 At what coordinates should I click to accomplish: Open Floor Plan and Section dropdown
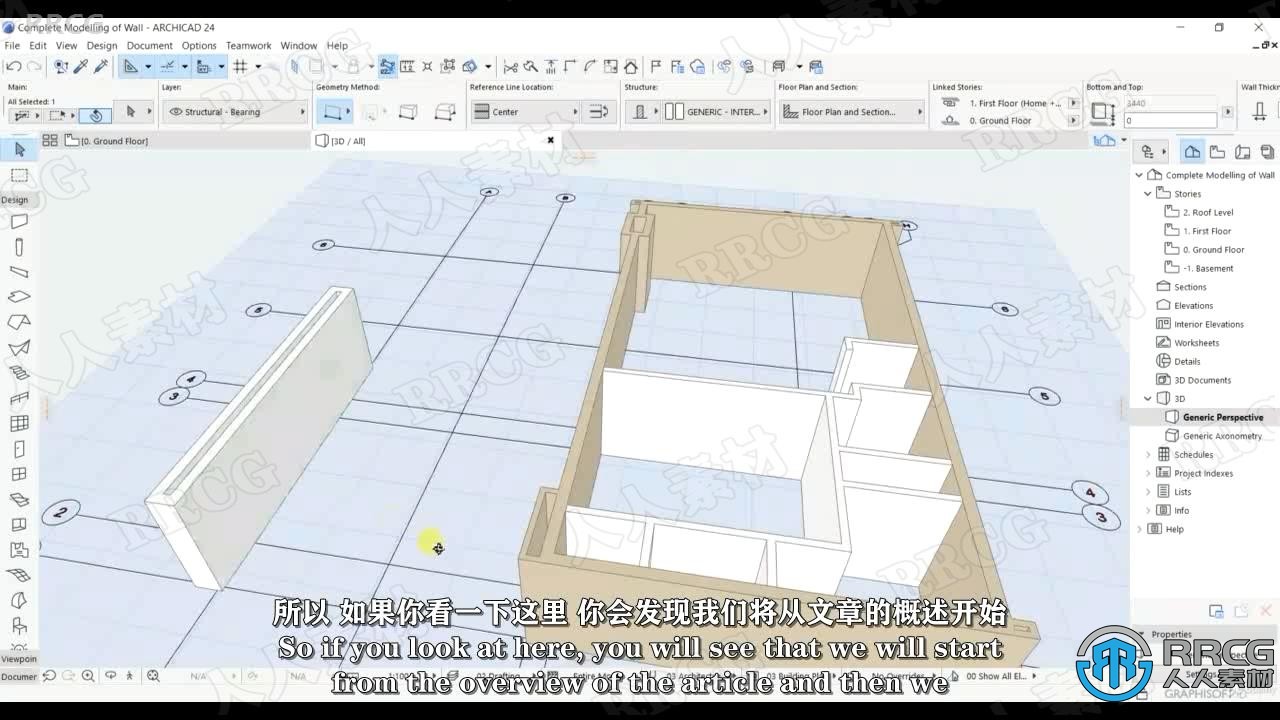(x=850, y=112)
